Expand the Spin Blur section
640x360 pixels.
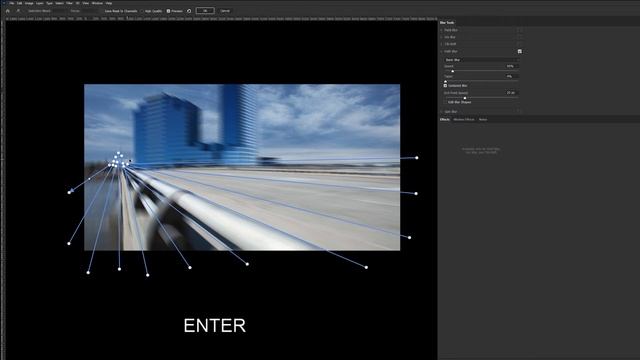coord(441,111)
